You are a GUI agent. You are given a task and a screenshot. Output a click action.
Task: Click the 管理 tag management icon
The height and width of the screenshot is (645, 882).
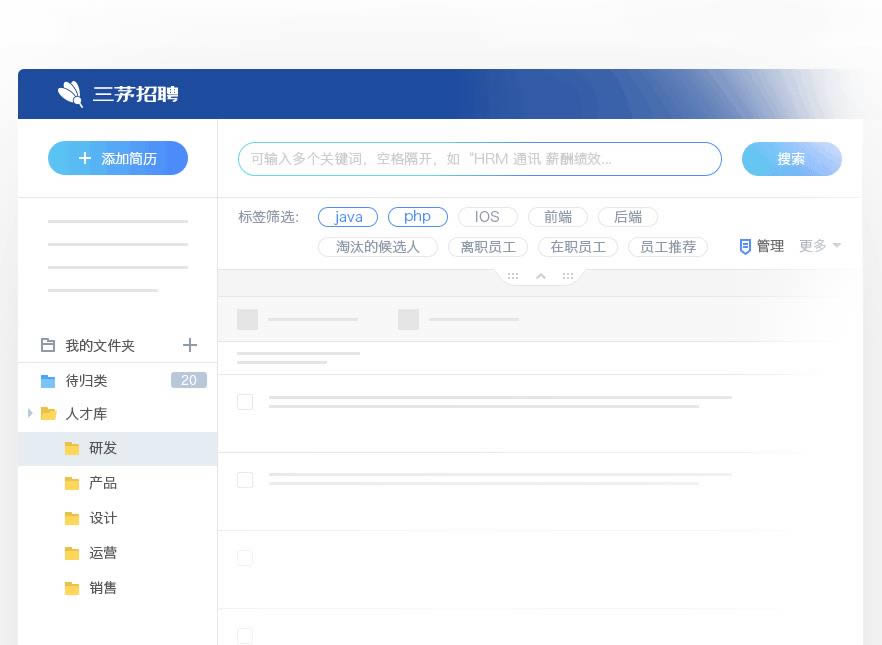click(x=745, y=246)
